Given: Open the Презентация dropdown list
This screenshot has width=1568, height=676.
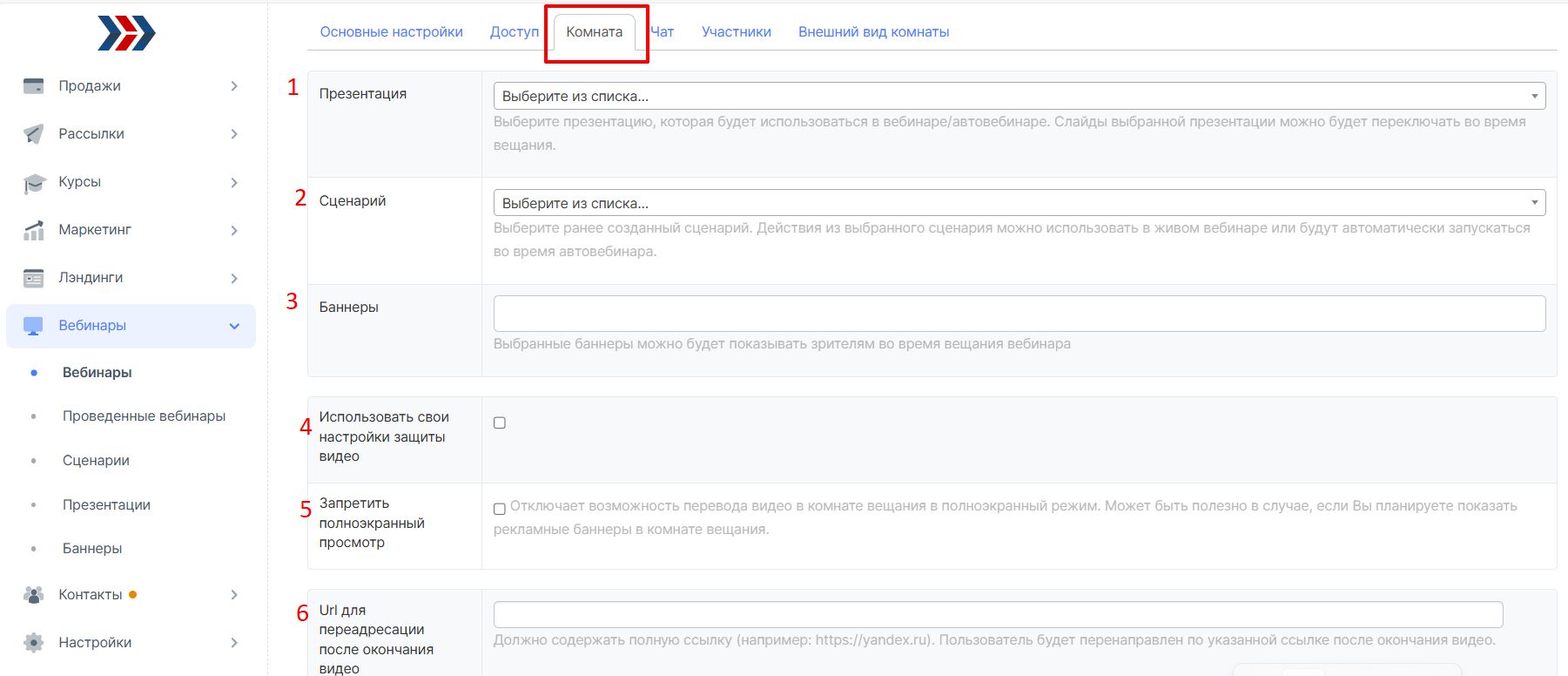Looking at the screenshot, I should point(1019,96).
